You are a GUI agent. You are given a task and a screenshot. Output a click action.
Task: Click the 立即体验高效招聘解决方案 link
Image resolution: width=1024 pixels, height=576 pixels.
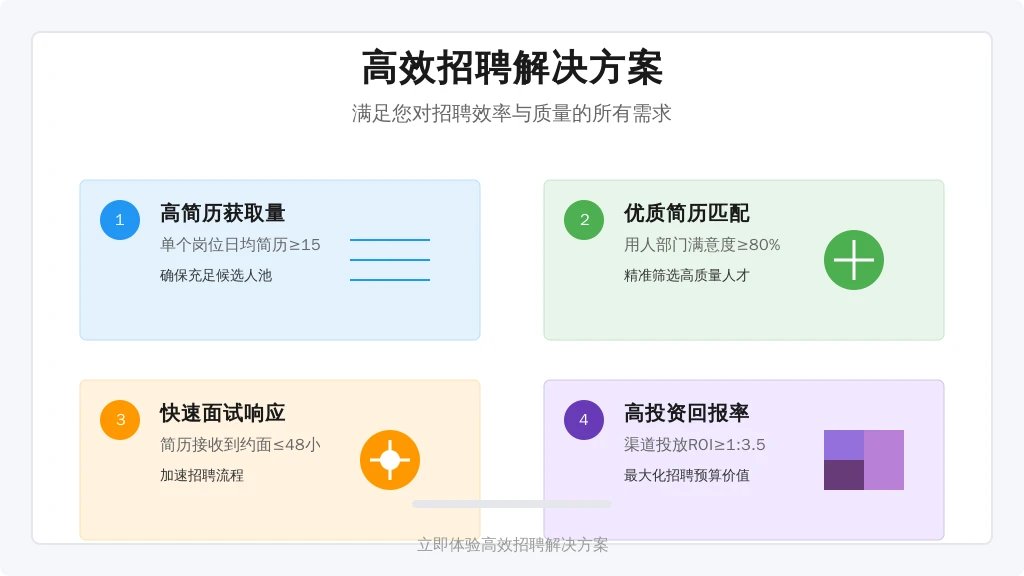(x=512, y=545)
